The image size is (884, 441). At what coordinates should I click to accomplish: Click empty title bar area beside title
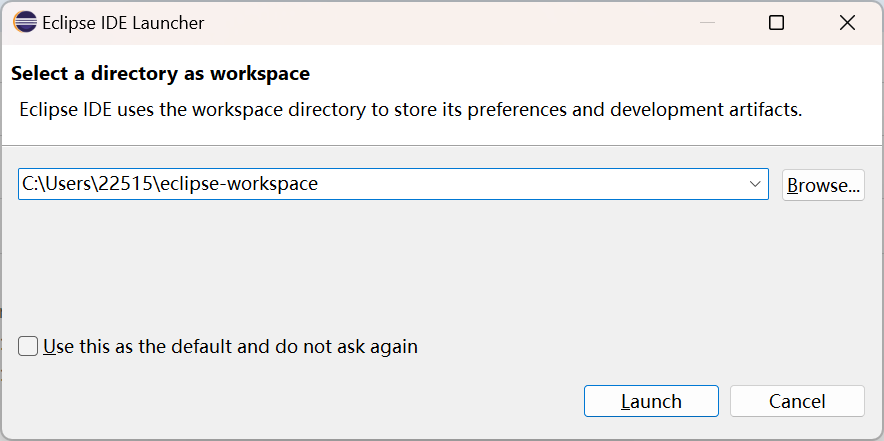(450, 23)
